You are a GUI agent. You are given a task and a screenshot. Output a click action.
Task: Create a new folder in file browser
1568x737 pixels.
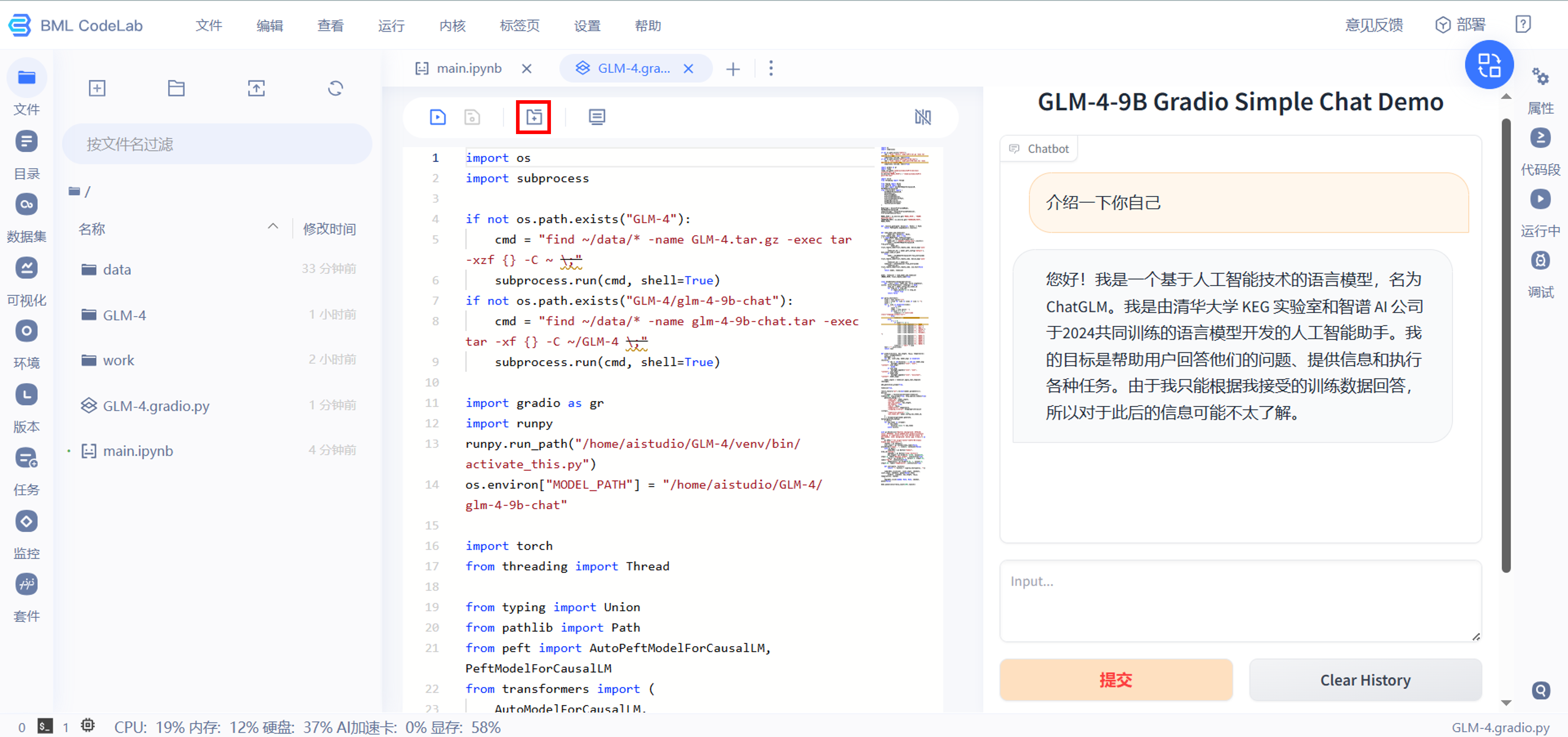pos(176,88)
